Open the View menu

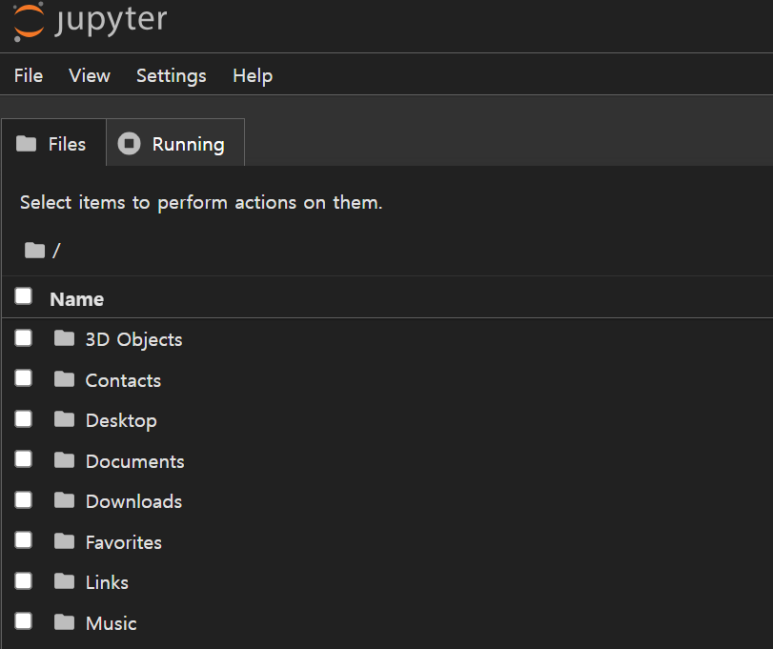click(89, 76)
